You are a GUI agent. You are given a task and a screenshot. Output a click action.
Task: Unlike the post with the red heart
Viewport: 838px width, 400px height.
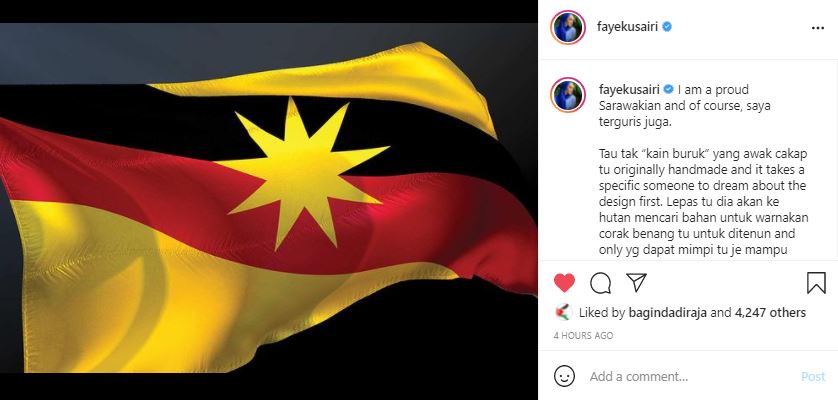[564, 283]
